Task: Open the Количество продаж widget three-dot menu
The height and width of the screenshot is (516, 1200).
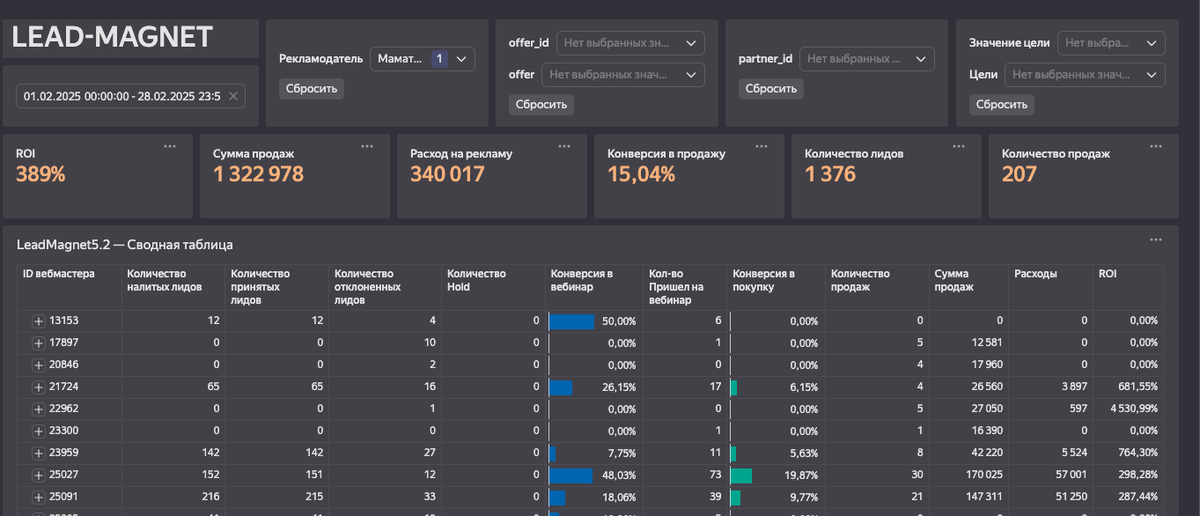Action: (x=1156, y=146)
